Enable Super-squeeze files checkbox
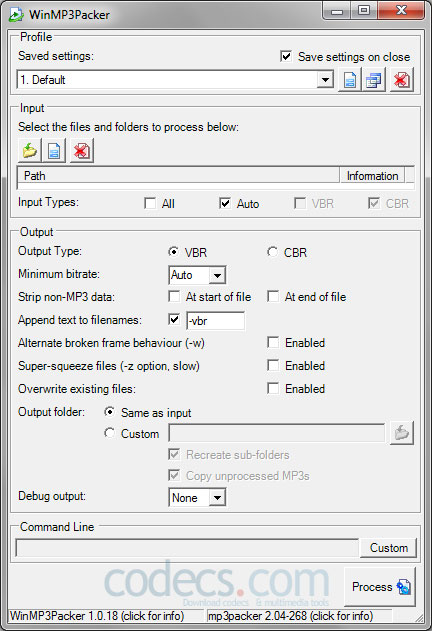Viewport: 432px width, 631px height. tap(273, 365)
